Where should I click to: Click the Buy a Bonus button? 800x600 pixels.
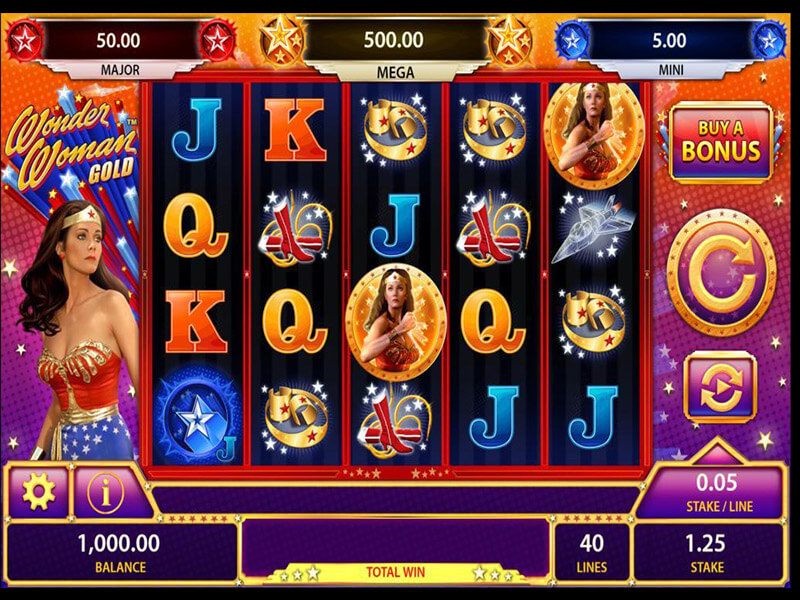click(720, 142)
